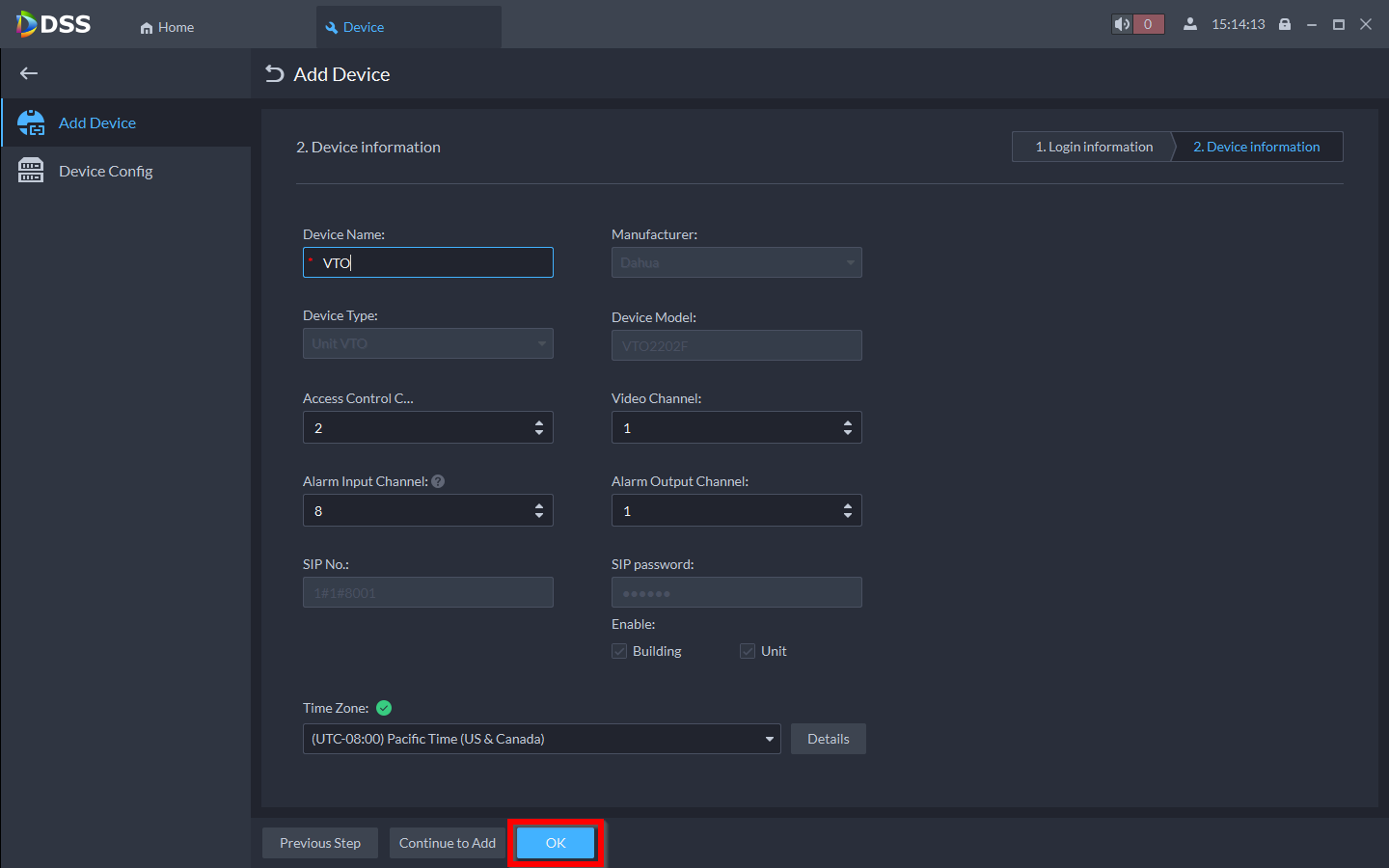Click the DSS logo icon
The image size is (1389, 868).
pyautogui.click(x=27, y=24)
